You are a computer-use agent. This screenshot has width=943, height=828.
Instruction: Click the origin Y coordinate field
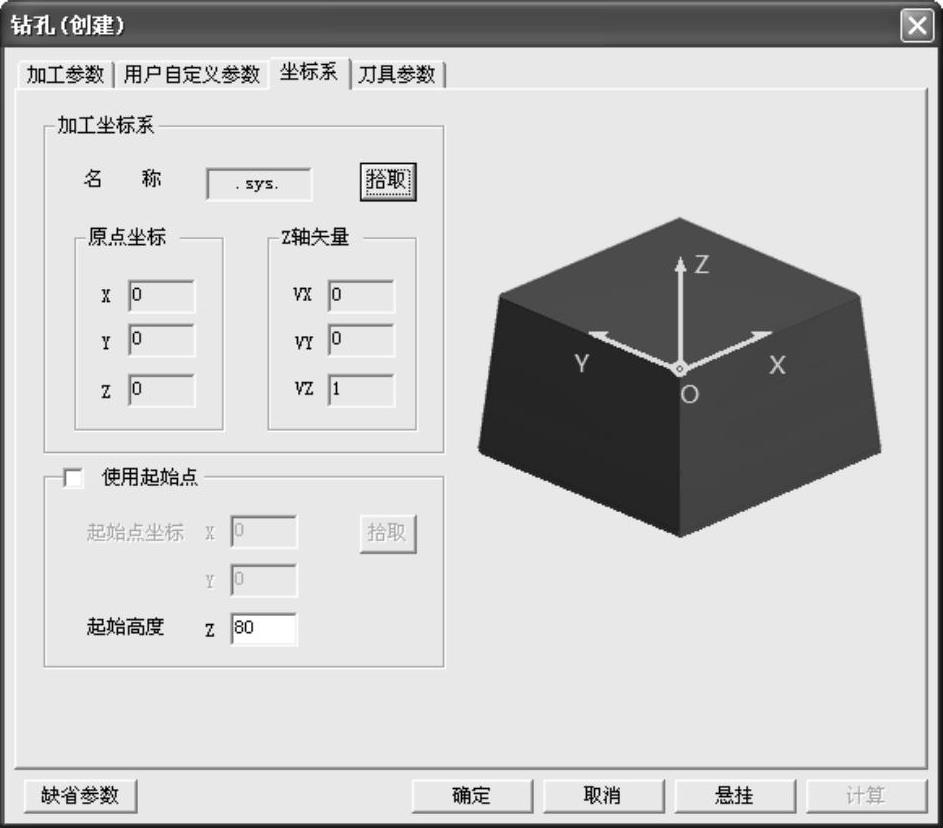pos(162,341)
